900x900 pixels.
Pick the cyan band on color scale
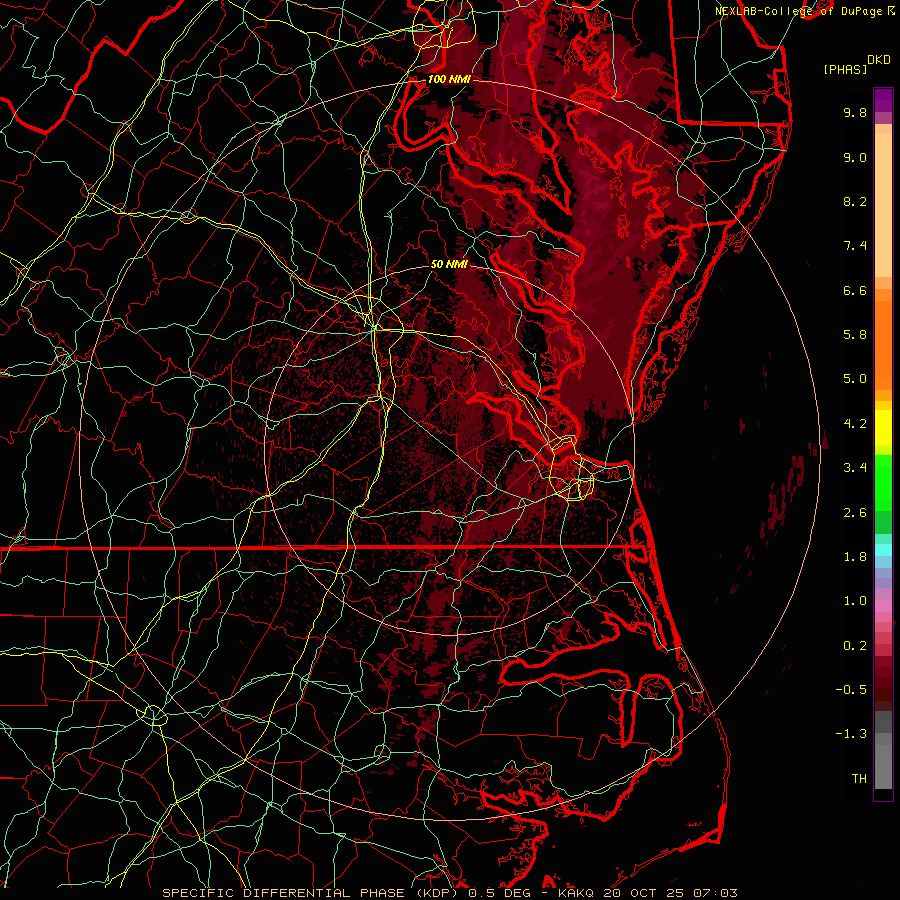883,550
